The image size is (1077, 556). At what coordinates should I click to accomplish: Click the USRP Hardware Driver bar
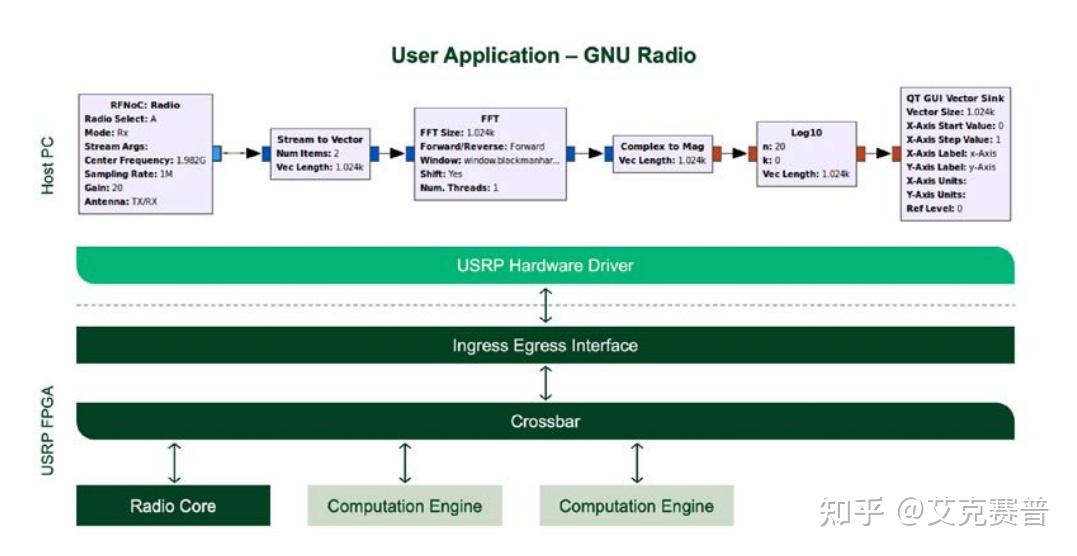click(x=545, y=265)
